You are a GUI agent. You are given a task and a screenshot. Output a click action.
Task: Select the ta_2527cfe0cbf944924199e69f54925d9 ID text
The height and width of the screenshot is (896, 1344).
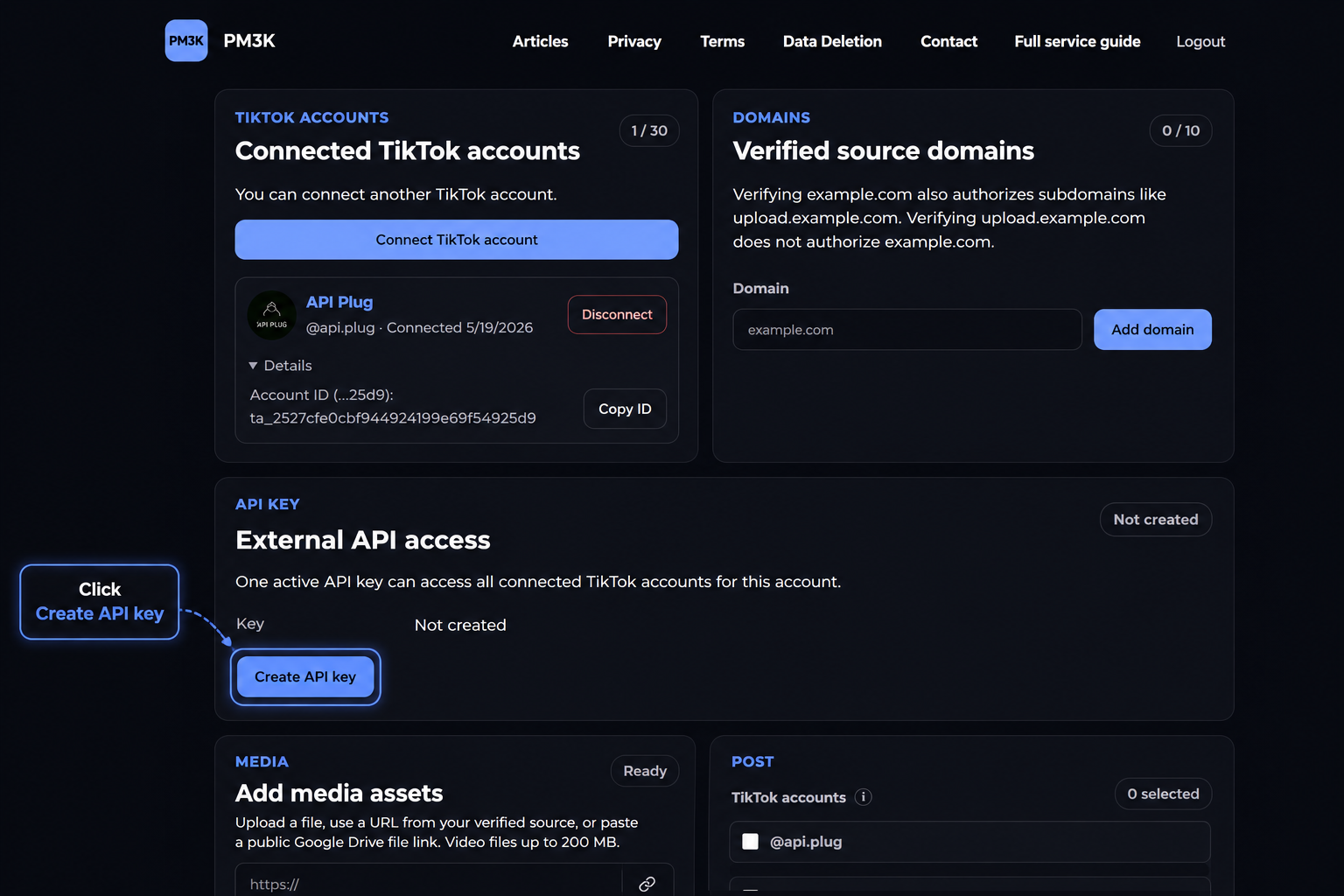click(x=393, y=418)
